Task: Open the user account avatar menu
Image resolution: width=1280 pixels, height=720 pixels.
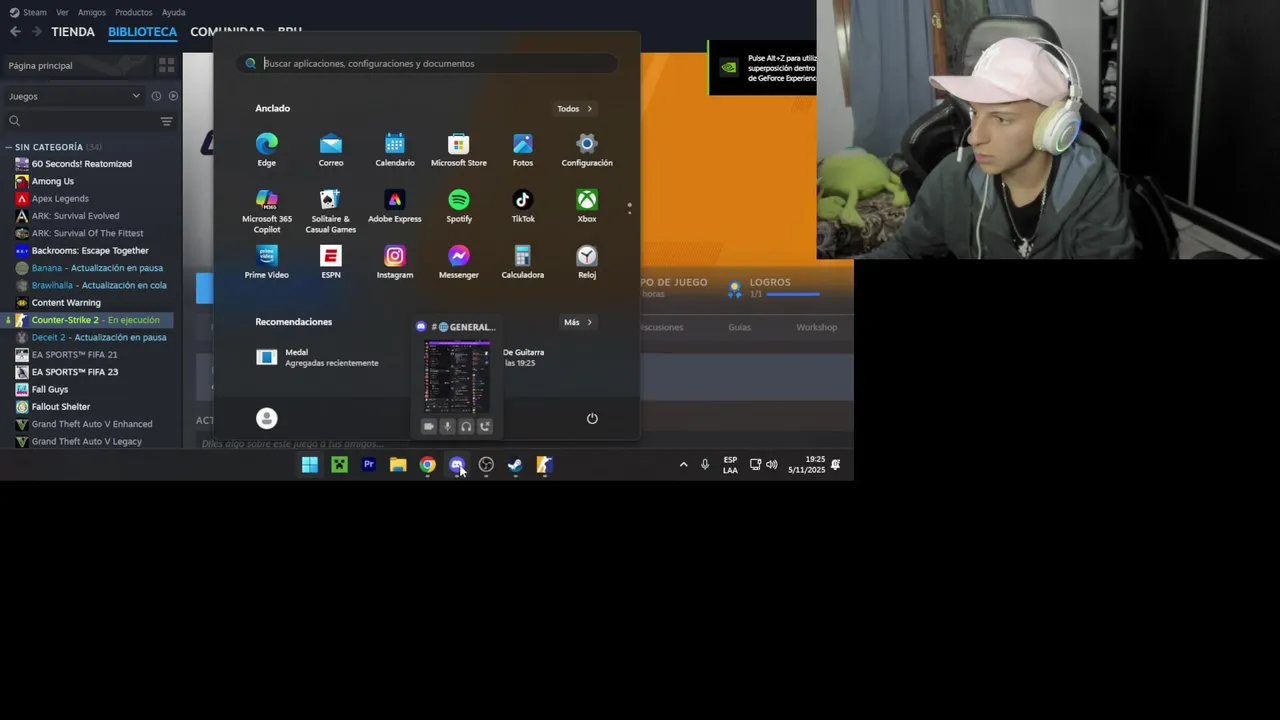Action: click(266, 419)
